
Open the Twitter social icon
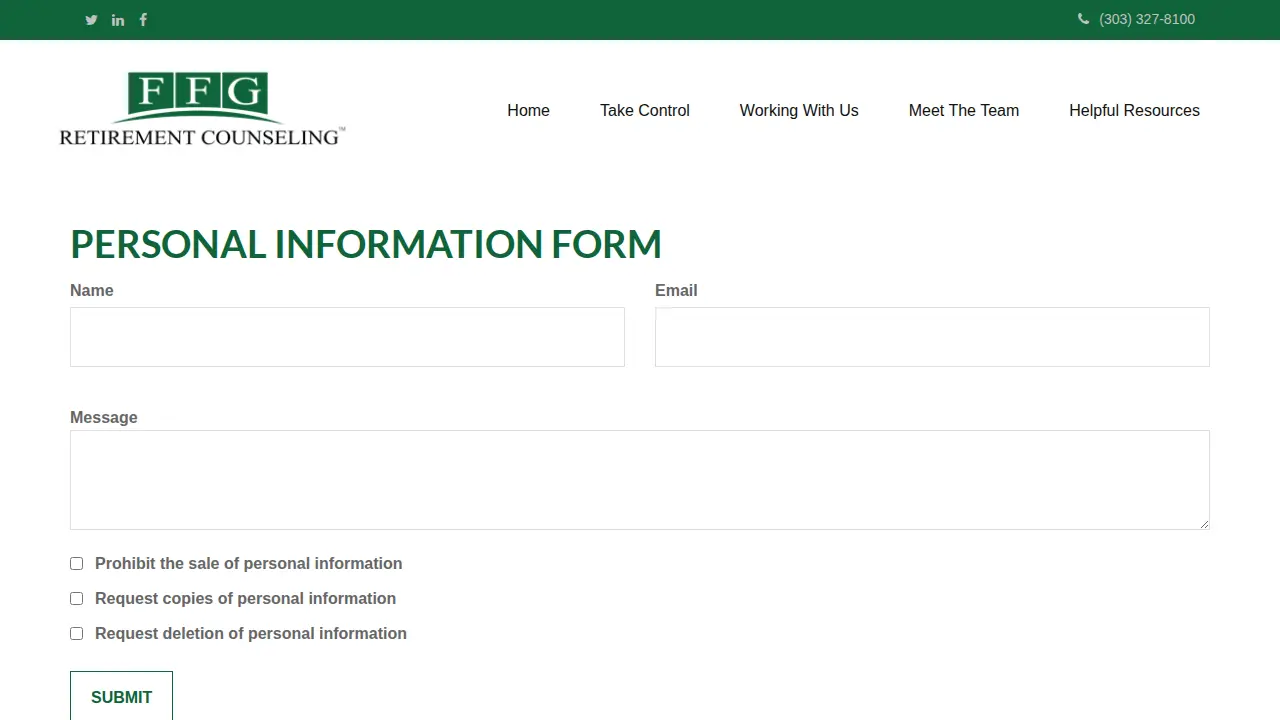pyautogui.click(x=91, y=20)
